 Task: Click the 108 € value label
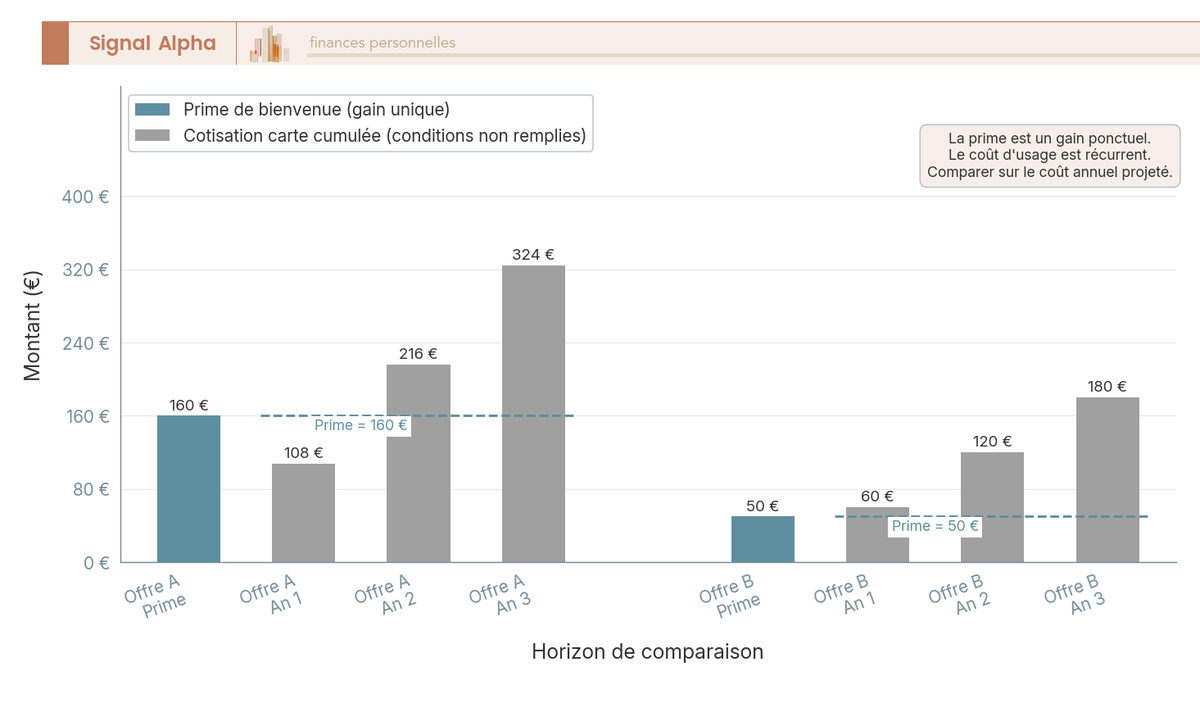pos(304,453)
